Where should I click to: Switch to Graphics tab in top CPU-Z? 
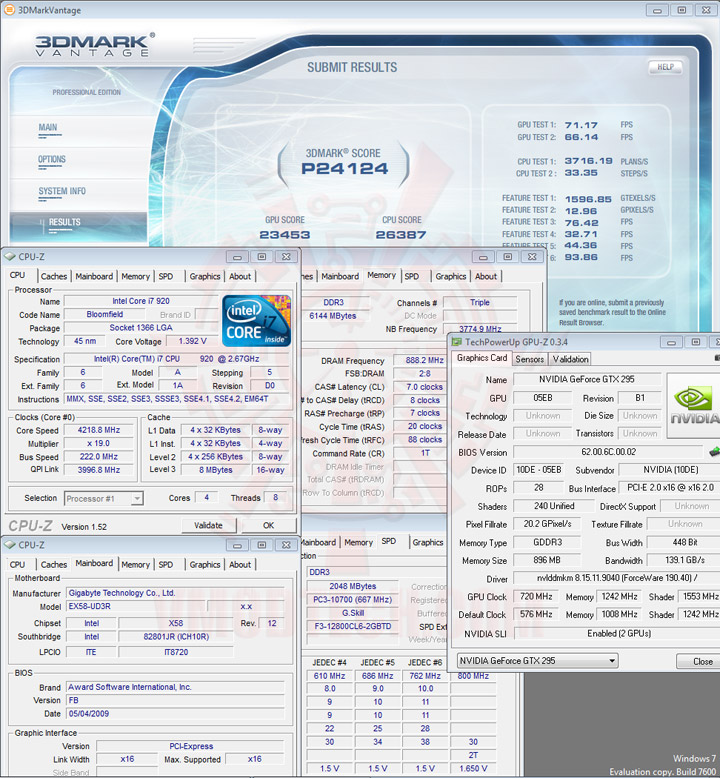pos(204,276)
